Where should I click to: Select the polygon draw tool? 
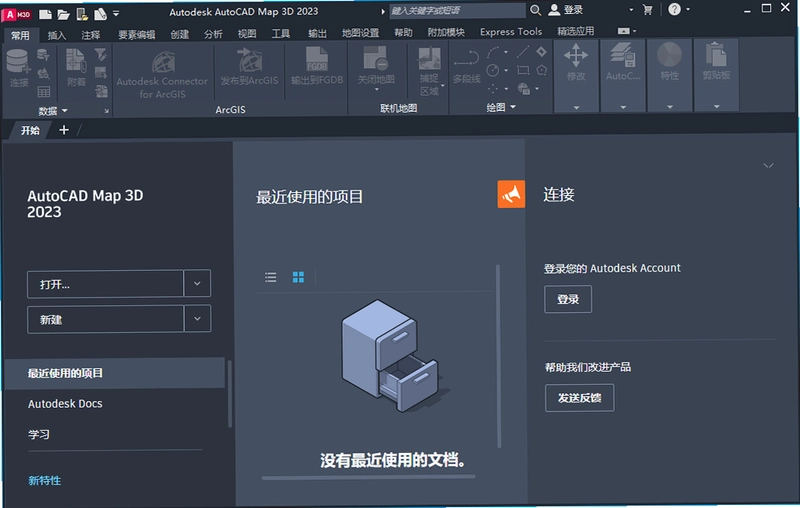click(541, 70)
